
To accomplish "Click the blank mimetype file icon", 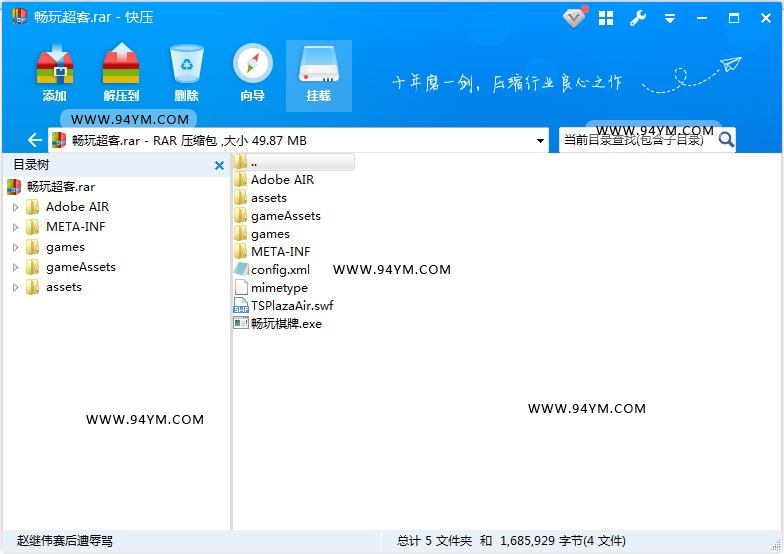I will point(241,288).
